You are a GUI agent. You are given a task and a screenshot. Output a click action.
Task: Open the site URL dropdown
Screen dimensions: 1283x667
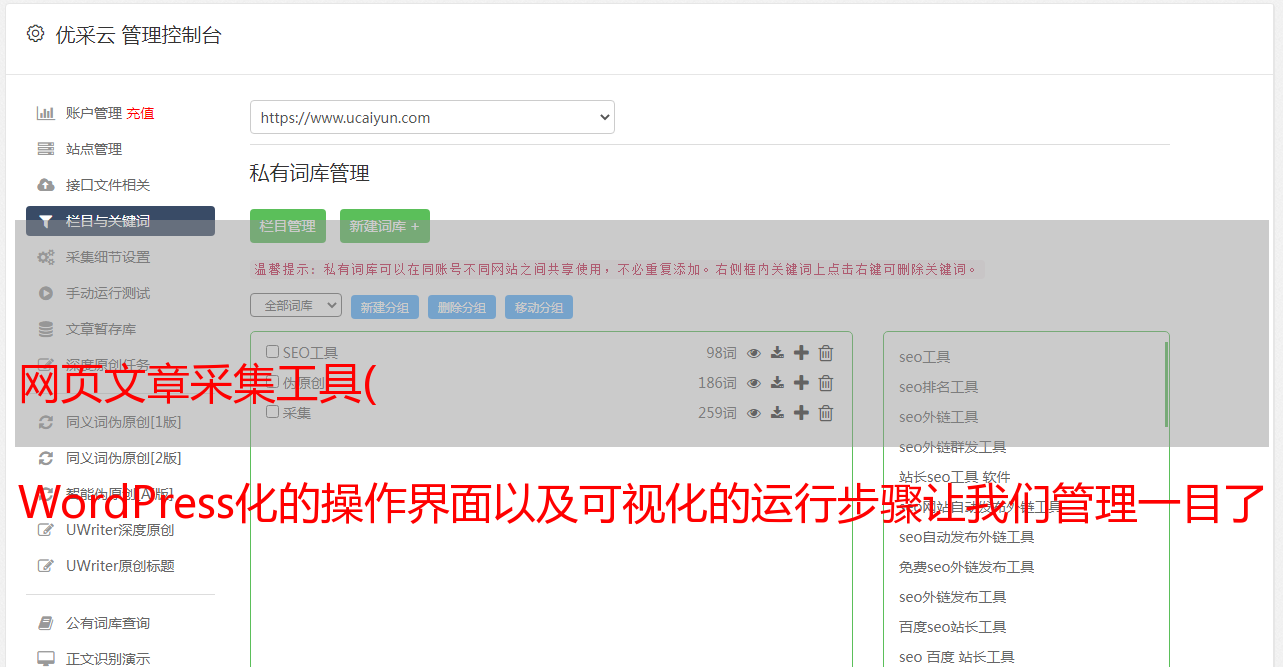click(432, 117)
